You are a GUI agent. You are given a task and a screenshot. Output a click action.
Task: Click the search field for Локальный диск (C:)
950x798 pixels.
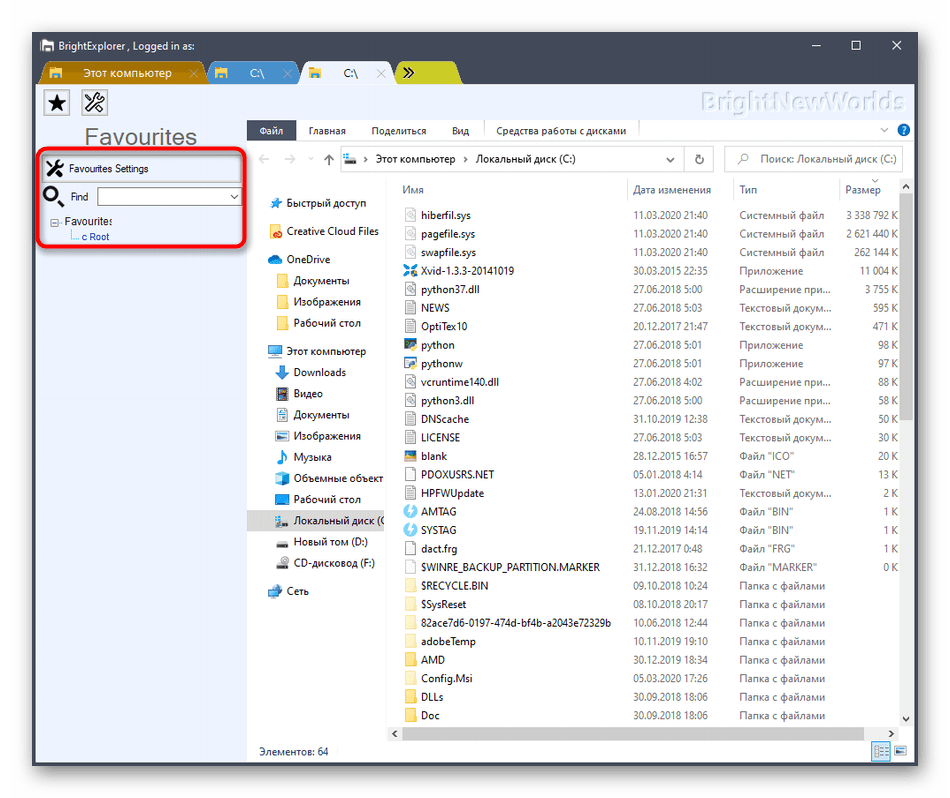[815, 160]
